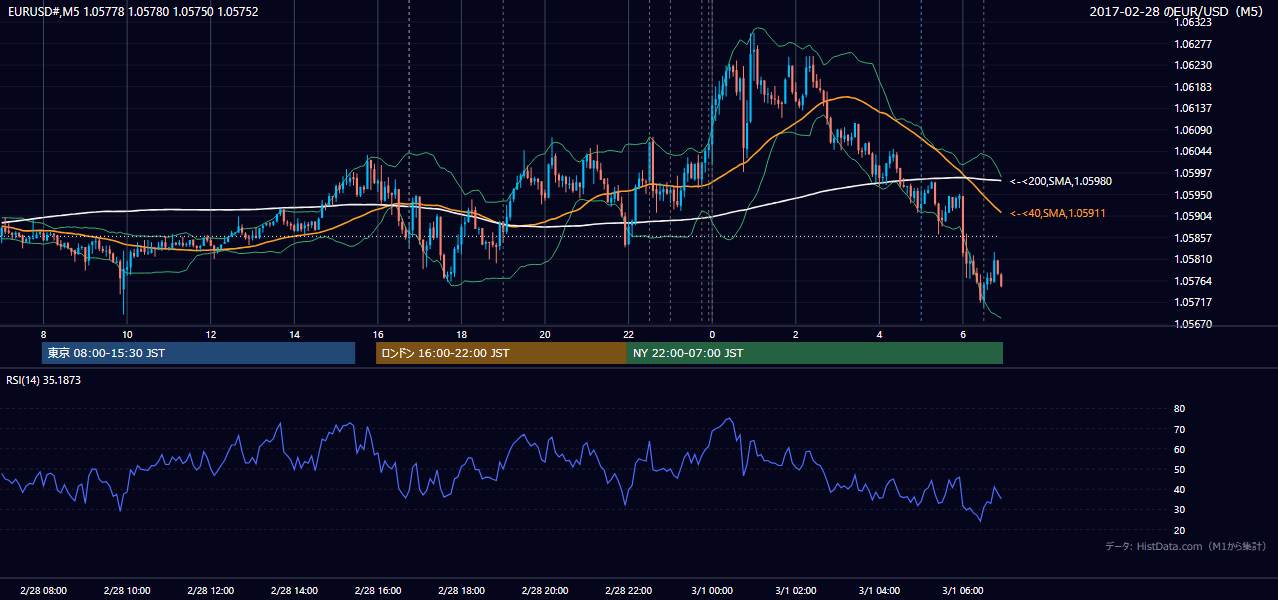The width and height of the screenshot is (1278, 600).
Task: Click the RSI(14) 35.1873 indicator label
Action: pyautogui.click(x=44, y=380)
